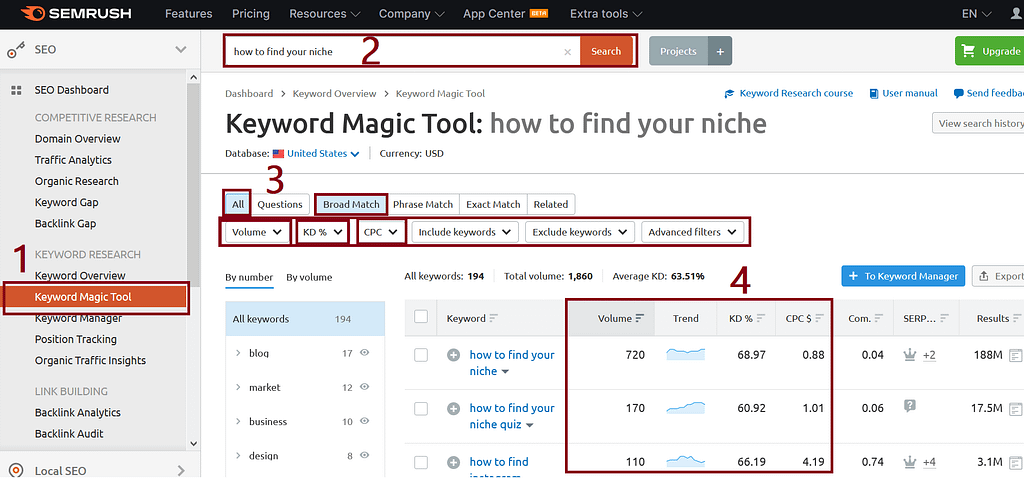This screenshot has height=478, width=1024.
Task: Open Domain Overview in the sidebar
Action: 78,138
